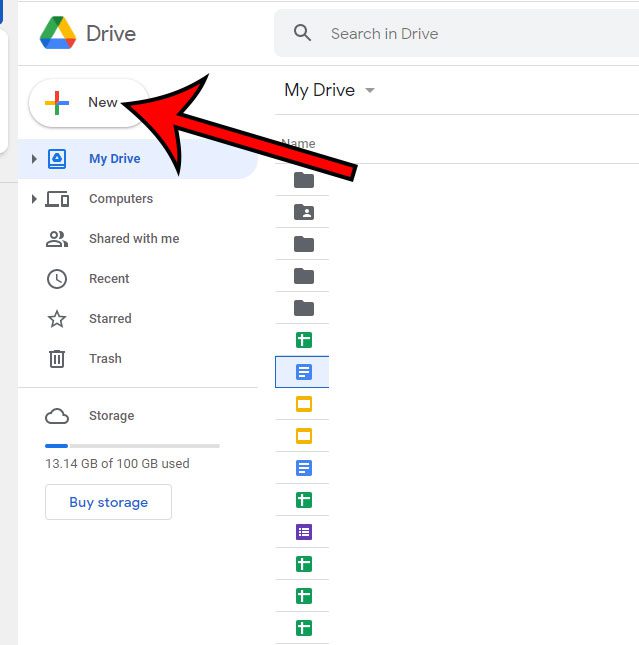Go to the Recent files view
Image resolution: width=639 pixels, height=645 pixels.
[x=109, y=279]
